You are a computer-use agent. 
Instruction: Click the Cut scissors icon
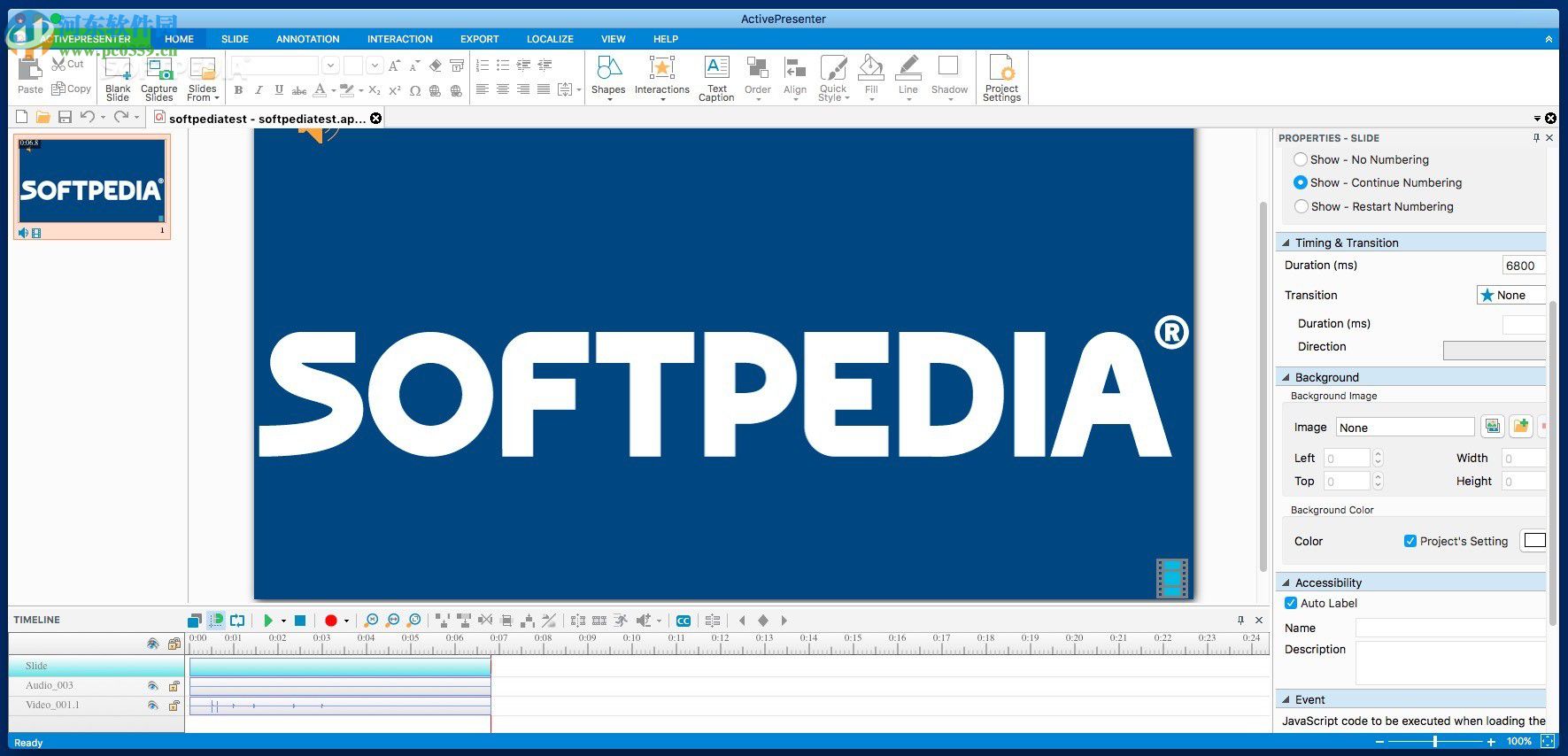tap(59, 64)
